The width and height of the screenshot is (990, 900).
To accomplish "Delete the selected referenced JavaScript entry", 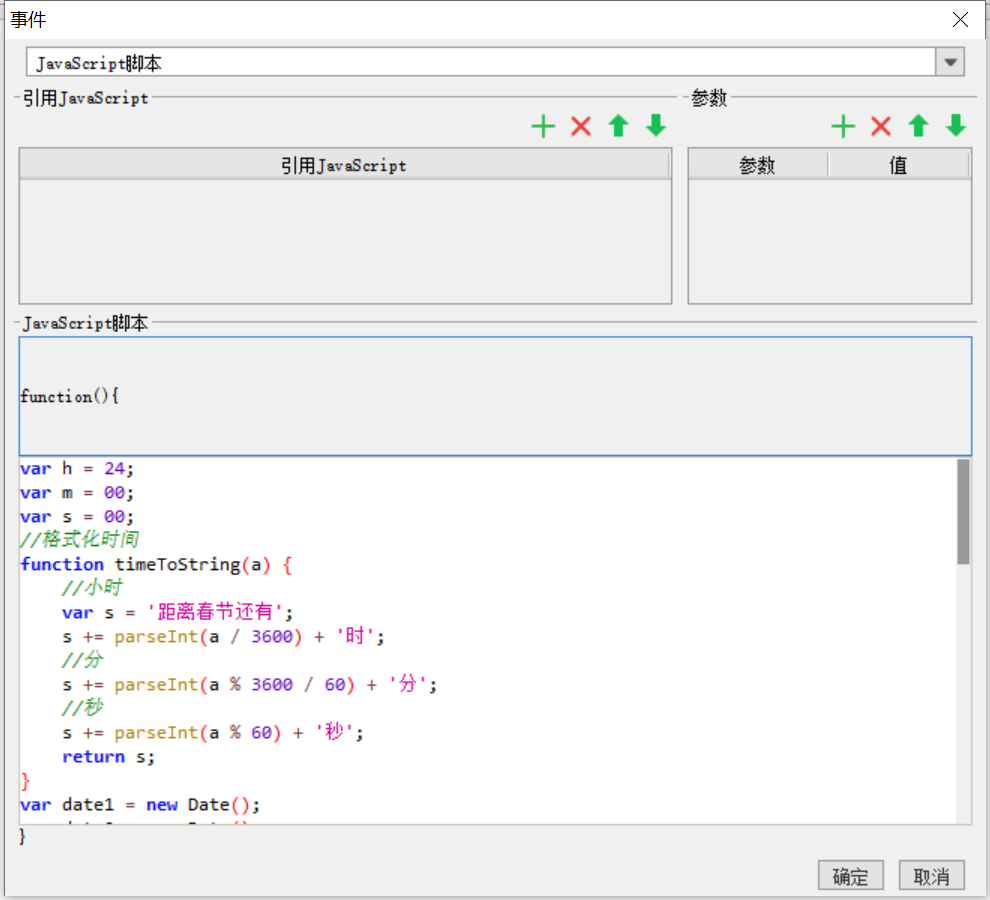I will (x=581, y=126).
